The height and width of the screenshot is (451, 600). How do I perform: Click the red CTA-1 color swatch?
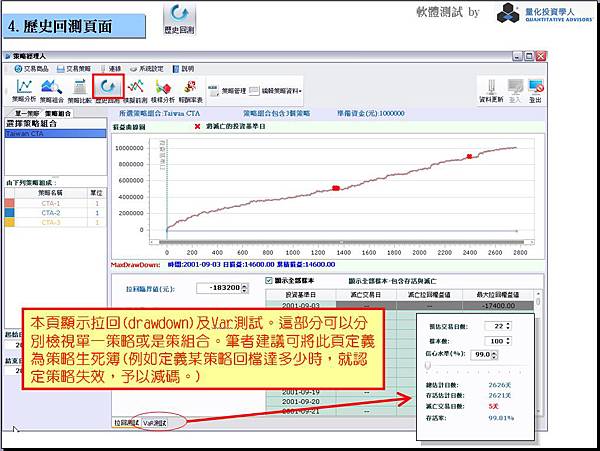click(x=10, y=204)
